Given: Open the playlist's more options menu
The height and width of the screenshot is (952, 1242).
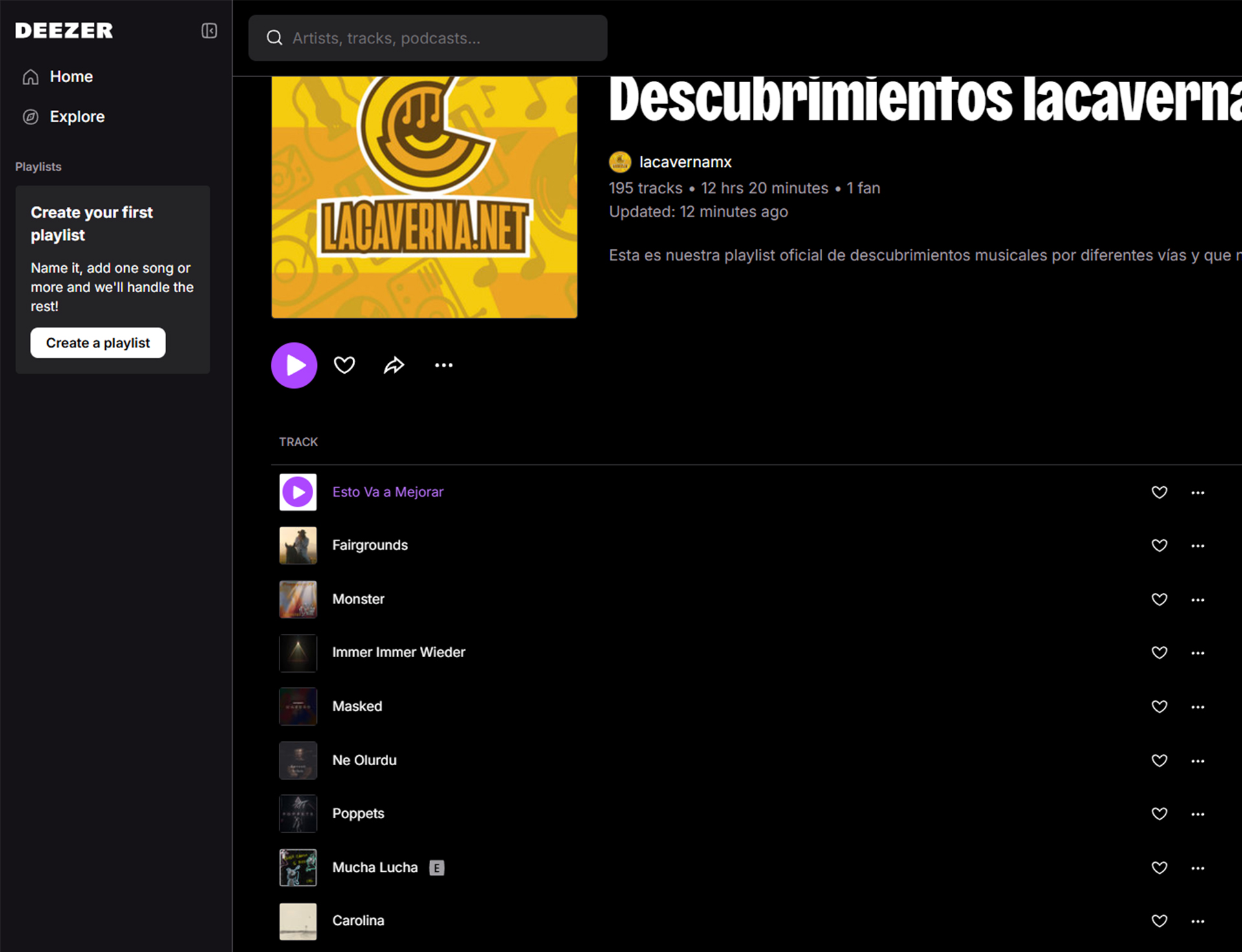Looking at the screenshot, I should pos(444,365).
